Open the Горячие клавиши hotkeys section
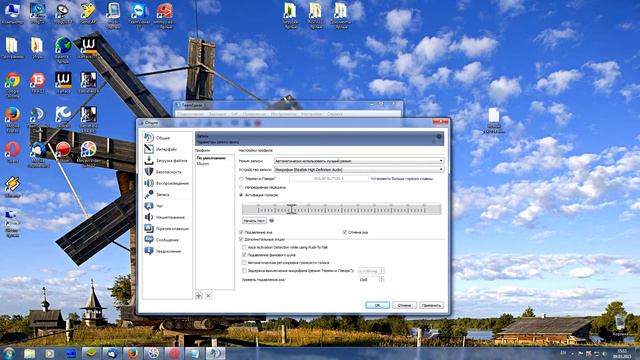 (x=167, y=229)
